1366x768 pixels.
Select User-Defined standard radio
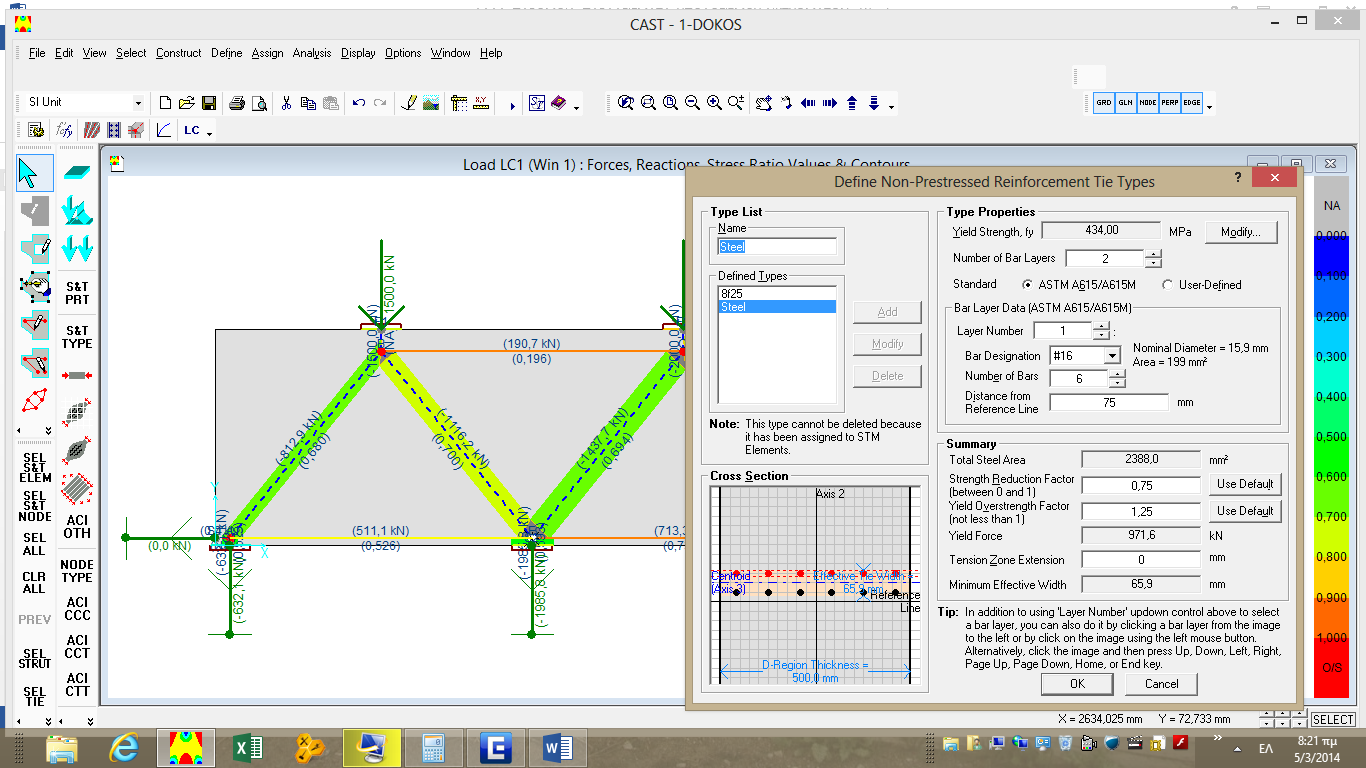point(1167,285)
